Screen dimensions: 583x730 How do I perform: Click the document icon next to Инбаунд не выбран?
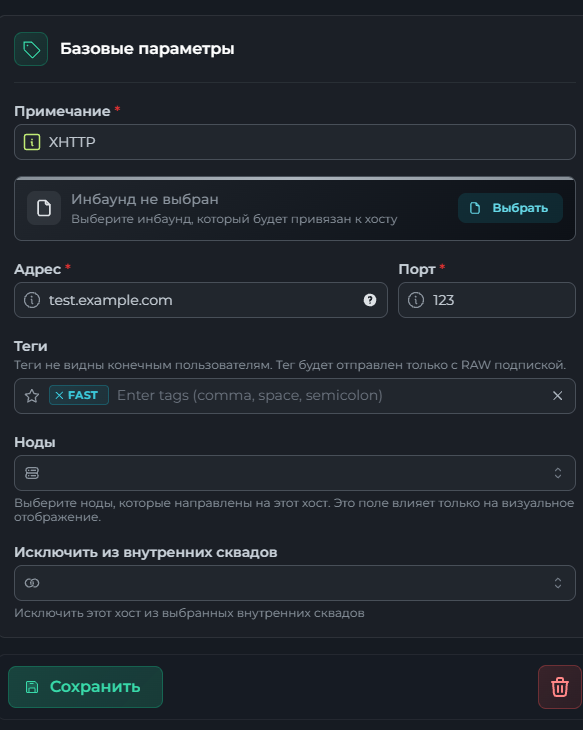pos(44,208)
